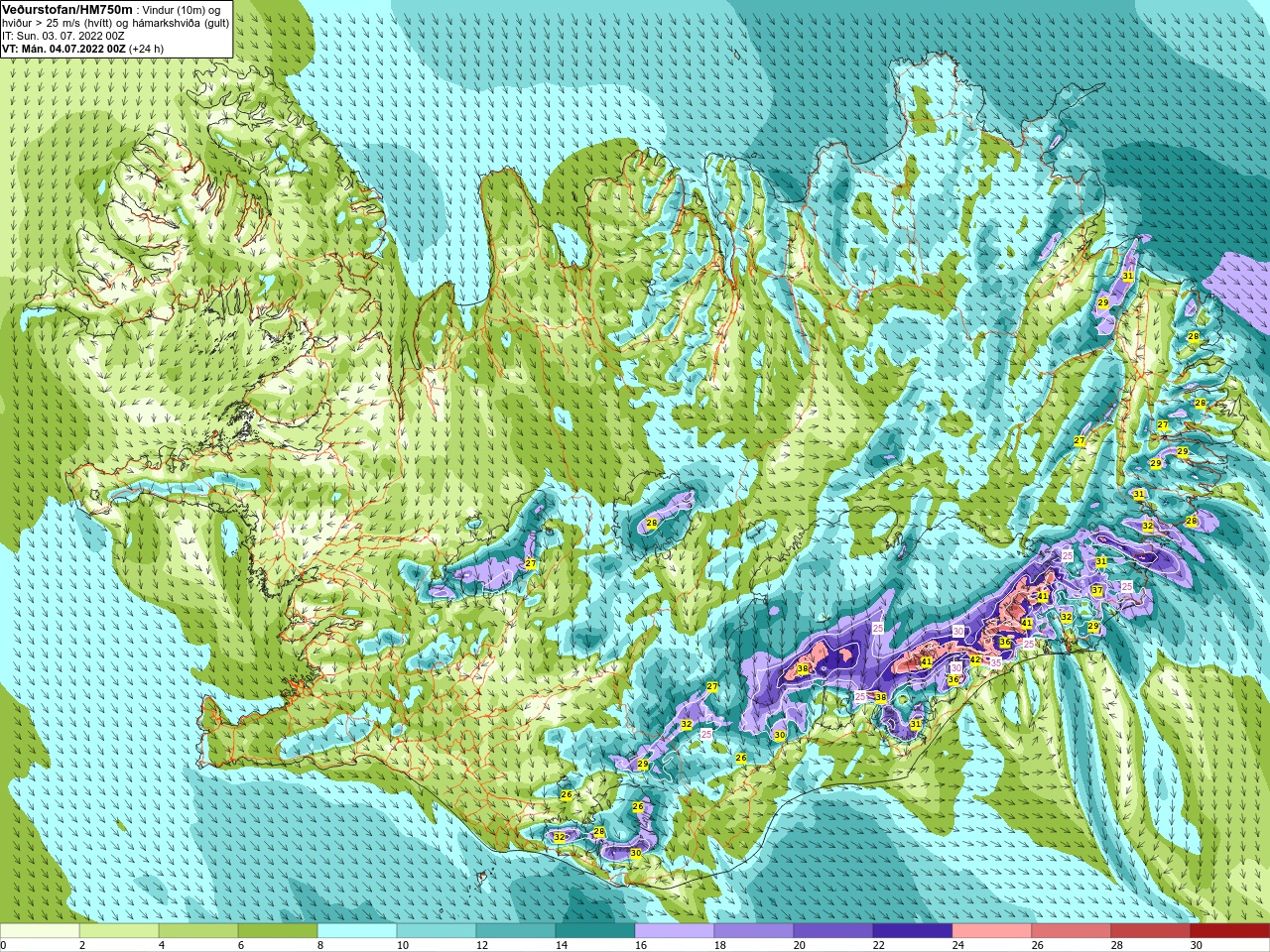Click the 'VT: Mán. 04.07.2022 00Z' valid-time line
1270x952 pixels.
point(63,49)
